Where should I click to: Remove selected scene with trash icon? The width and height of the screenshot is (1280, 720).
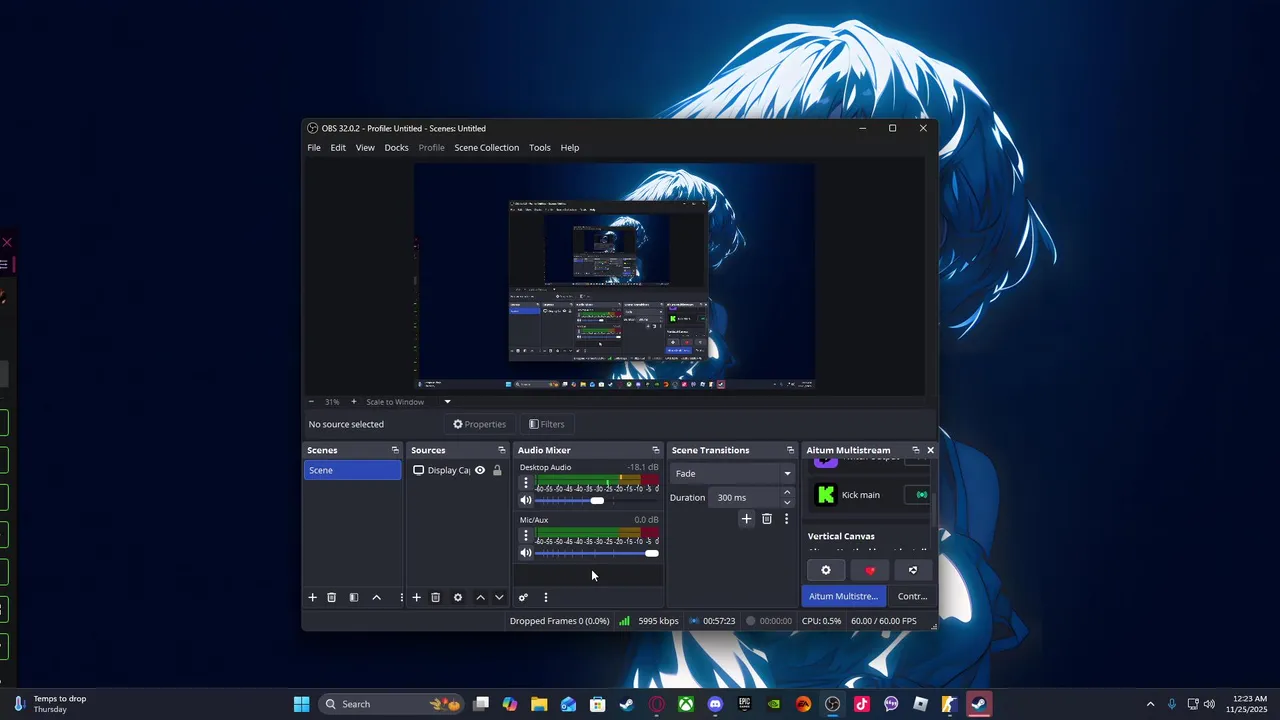332,597
